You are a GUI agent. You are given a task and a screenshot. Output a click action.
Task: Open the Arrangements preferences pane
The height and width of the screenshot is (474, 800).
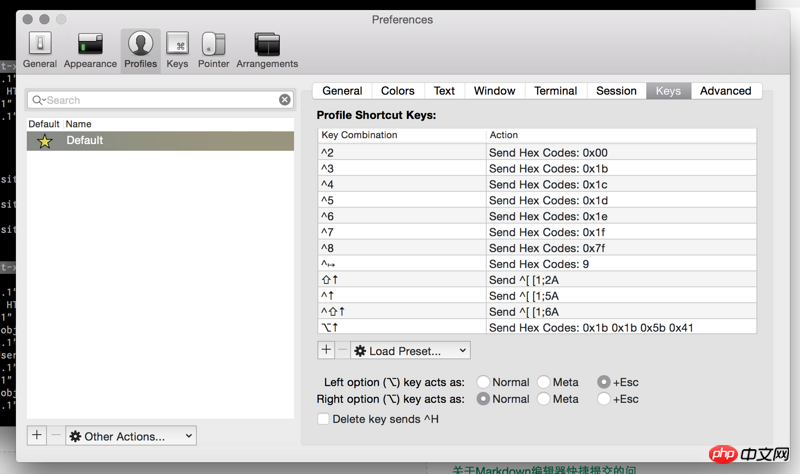click(267, 49)
